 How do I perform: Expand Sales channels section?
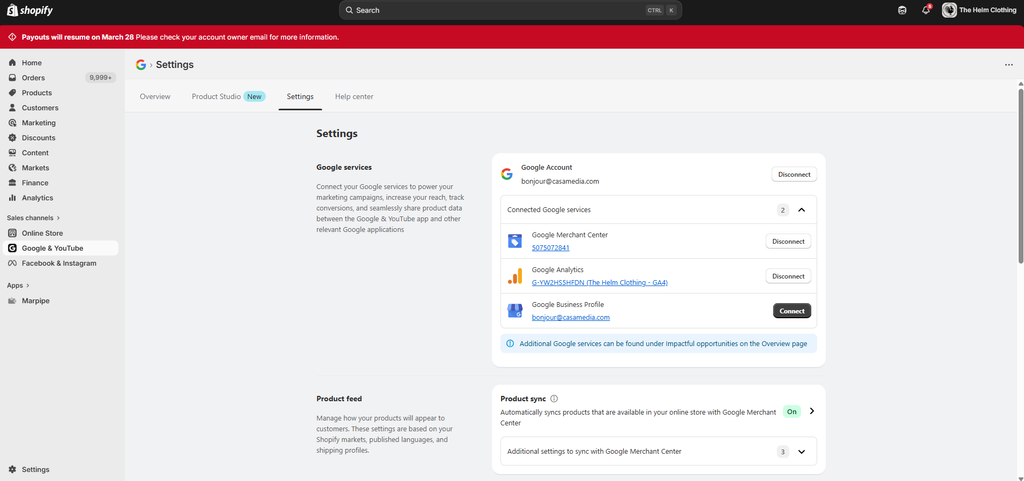(x=33, y=217)
